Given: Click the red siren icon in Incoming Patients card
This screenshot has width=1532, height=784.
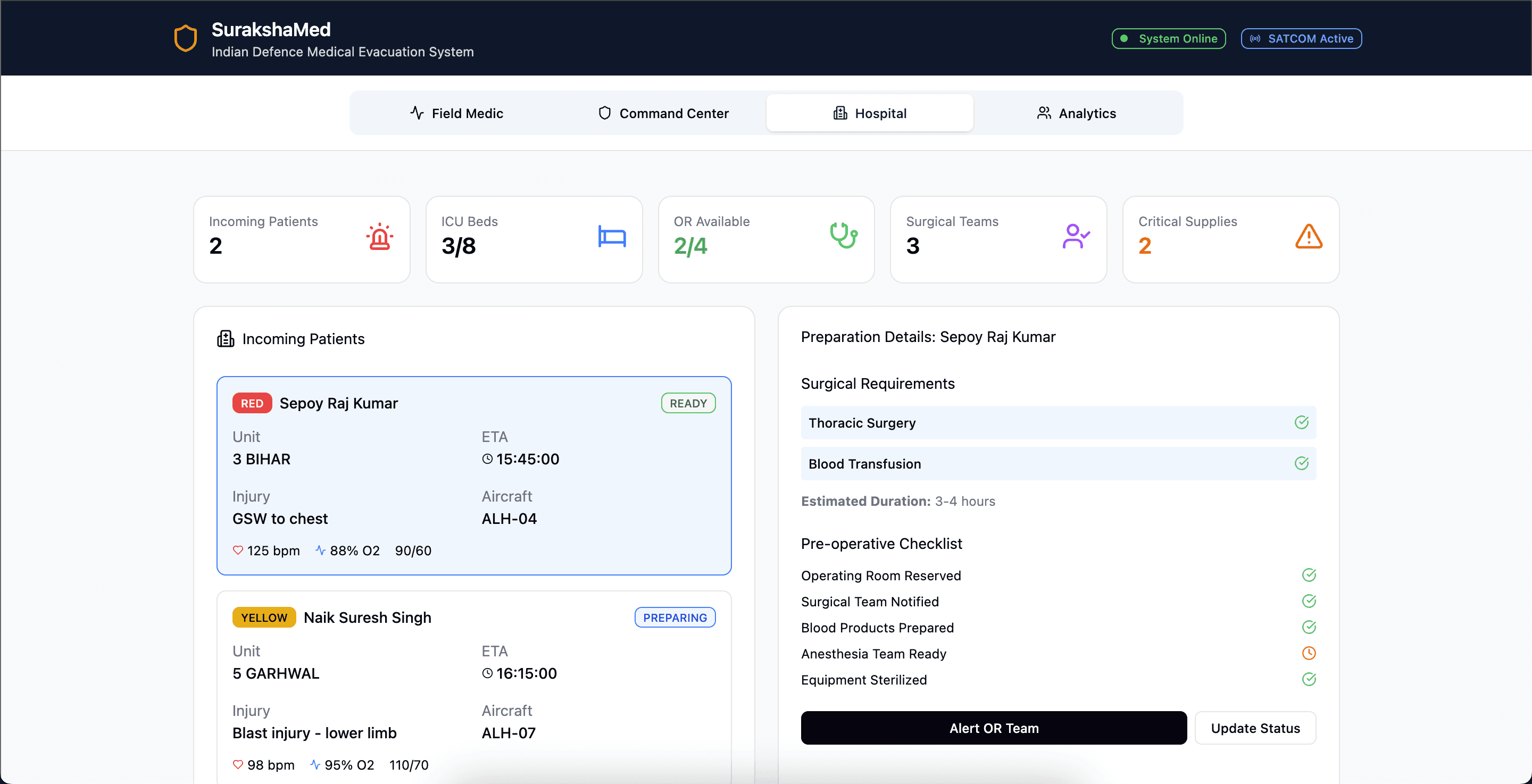Looking at the screenshot, I should pyautogui.click(x=379, y=237).
